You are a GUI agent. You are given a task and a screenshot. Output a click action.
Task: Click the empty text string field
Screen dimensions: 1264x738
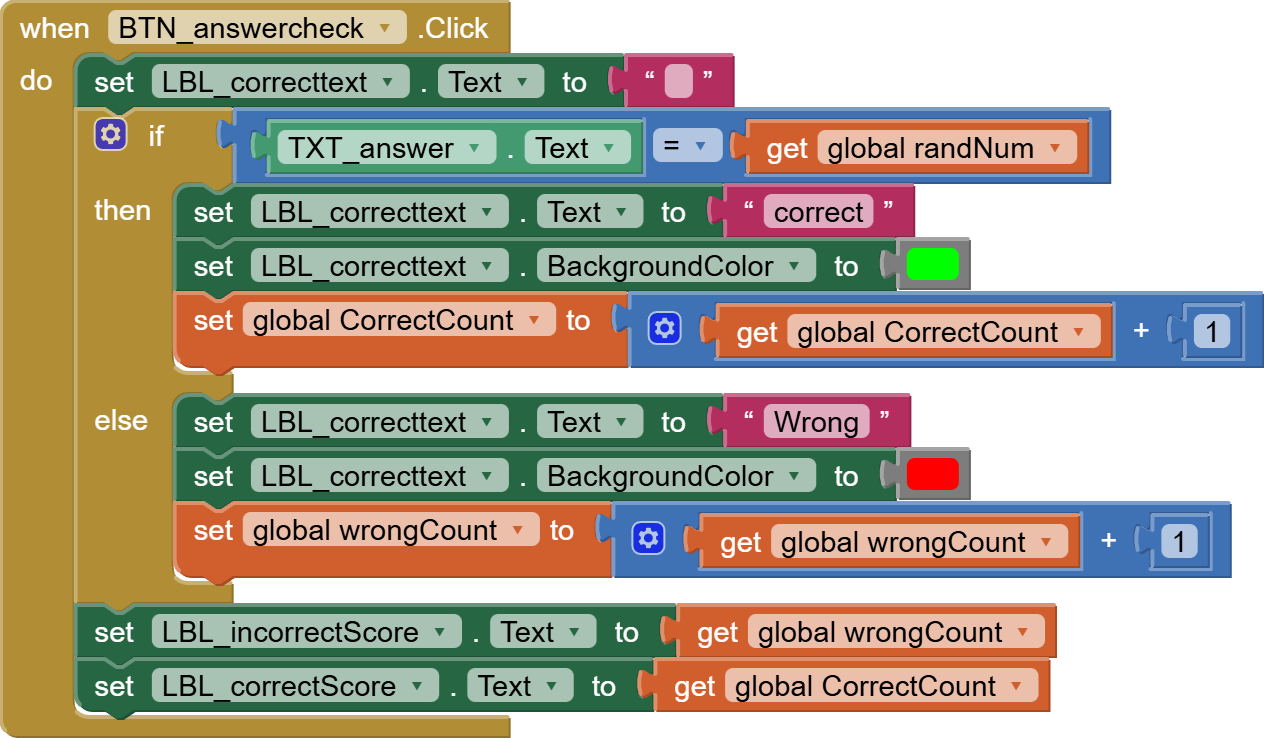[x=679, y=82]
